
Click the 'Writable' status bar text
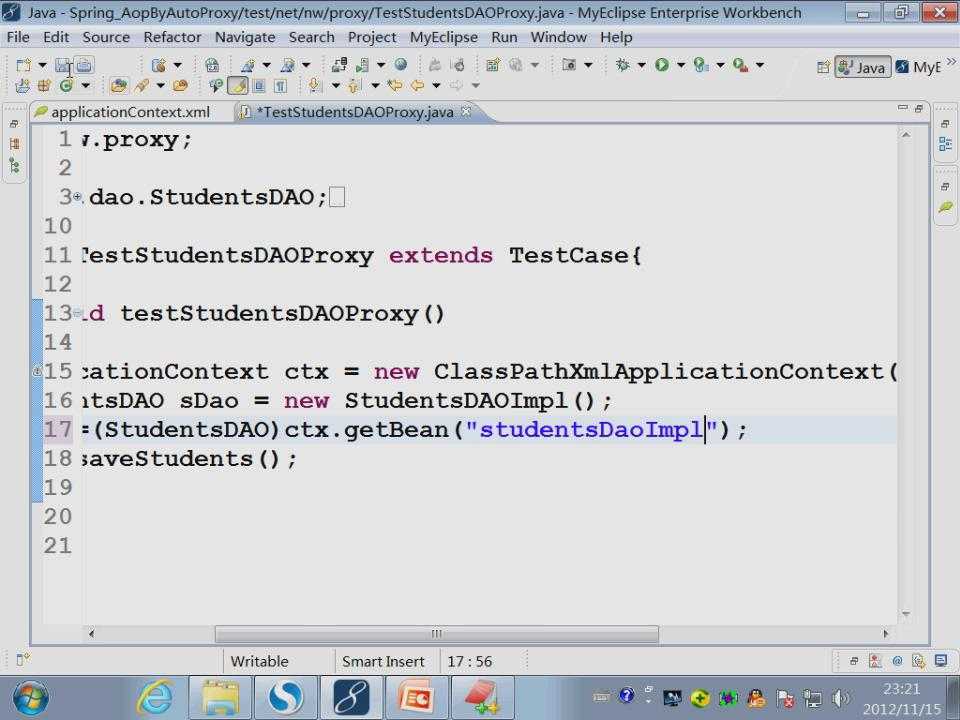pos(259,661)
